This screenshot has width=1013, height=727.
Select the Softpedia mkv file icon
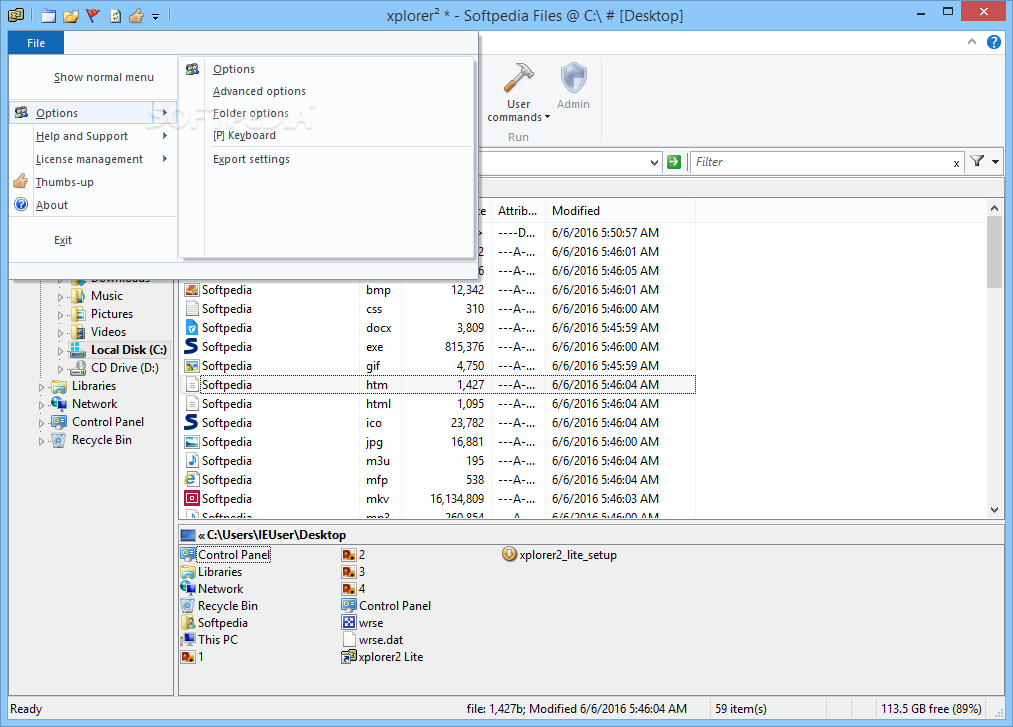coord(191,498)
